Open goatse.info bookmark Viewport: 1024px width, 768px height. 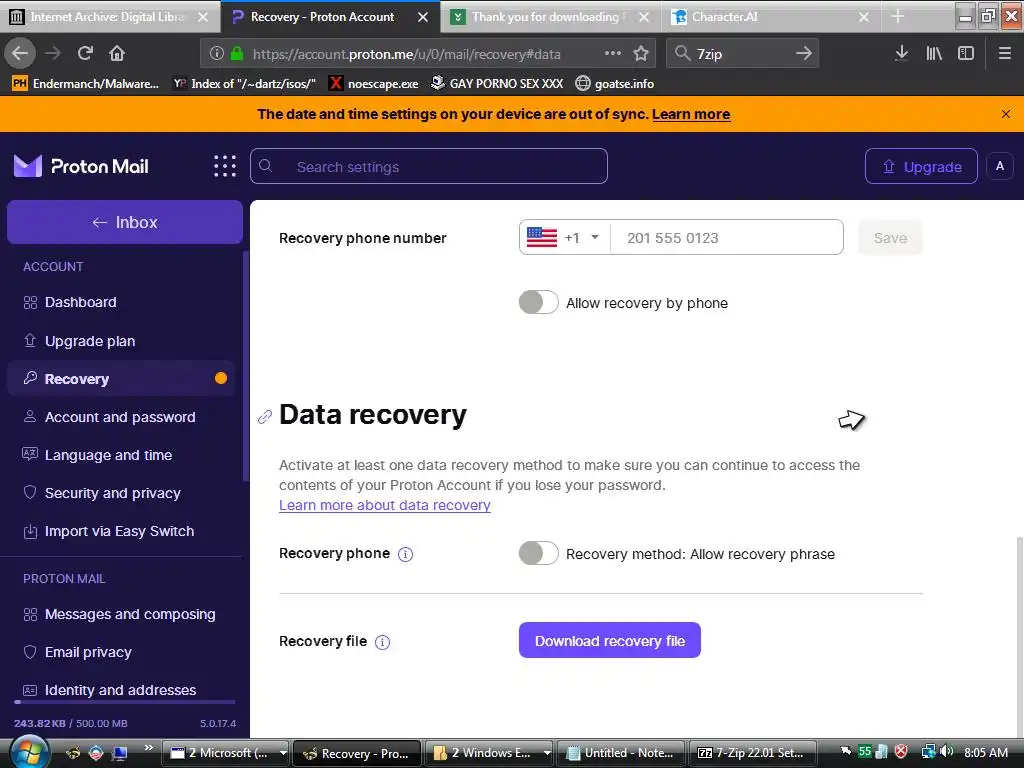point(615,84)
